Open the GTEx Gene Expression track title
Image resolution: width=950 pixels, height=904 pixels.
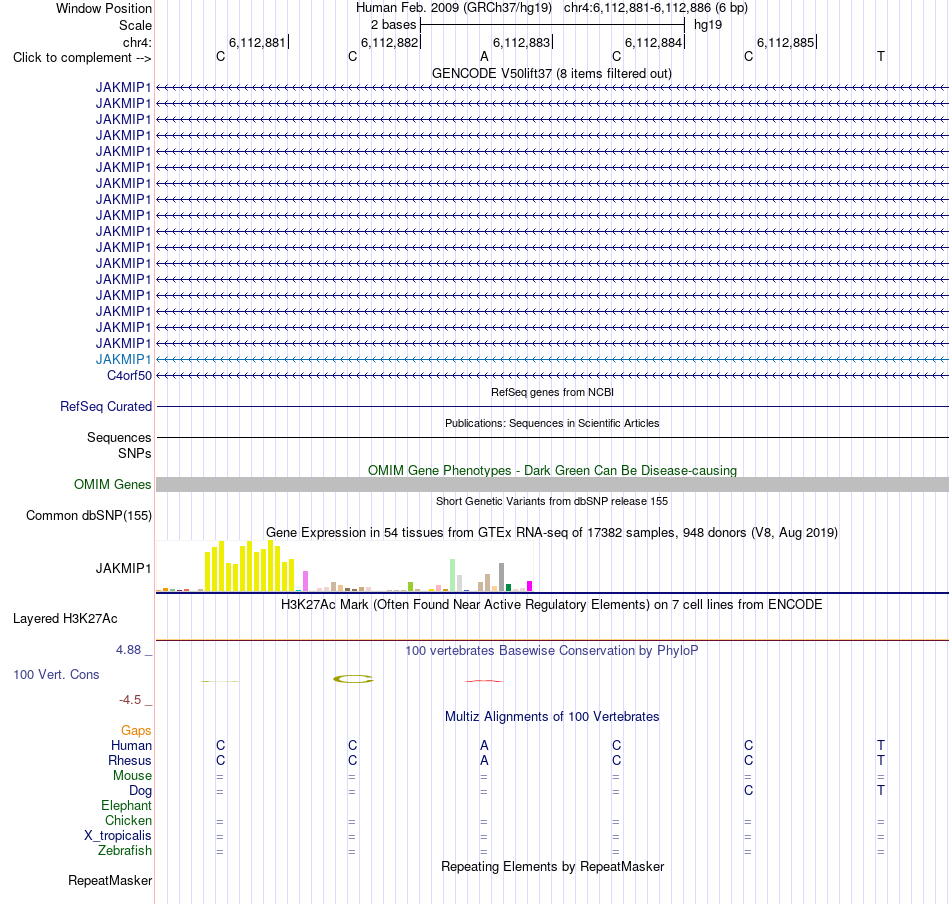552,533
